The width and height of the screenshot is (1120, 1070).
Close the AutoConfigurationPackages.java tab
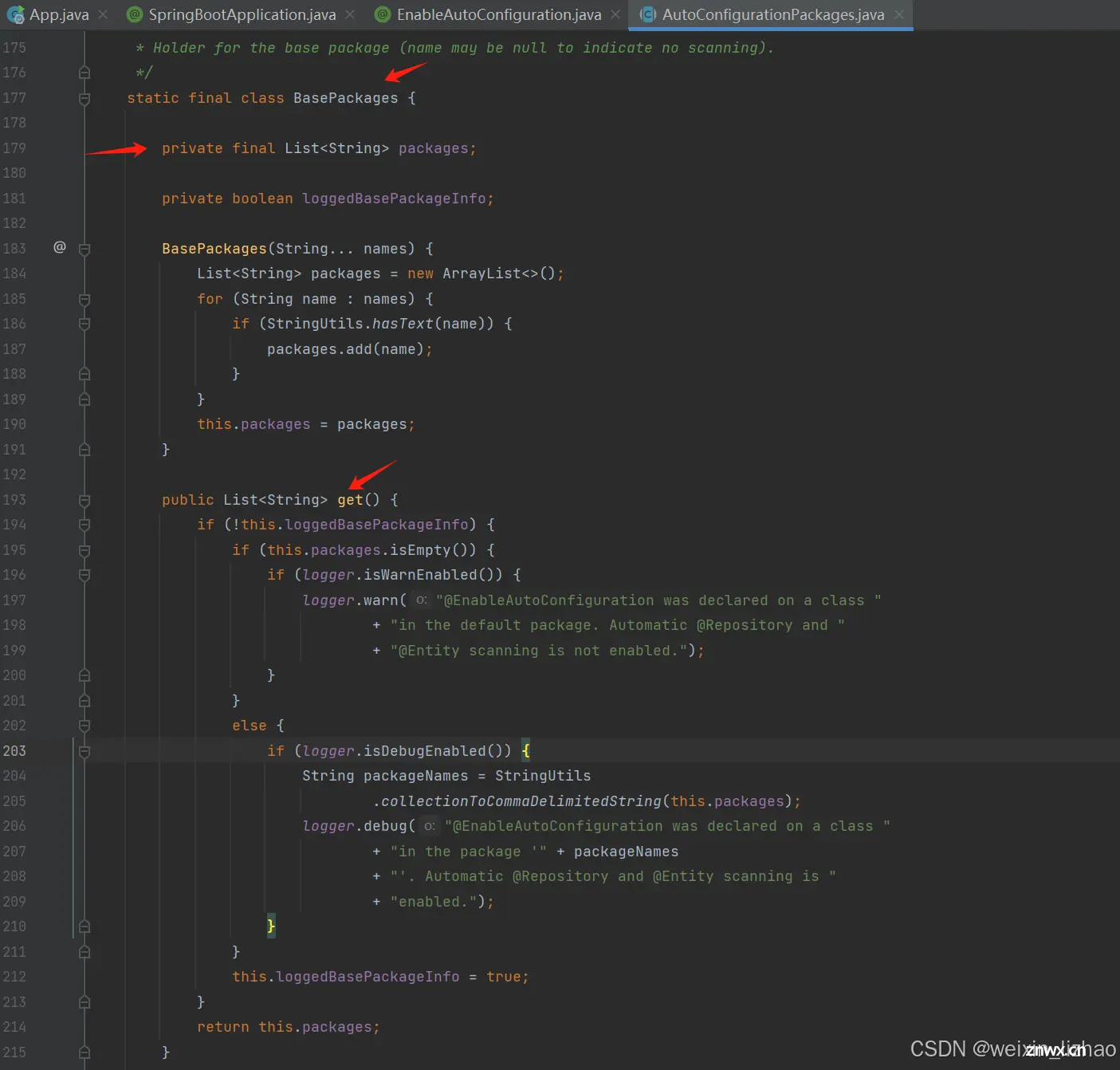point(899,14)
